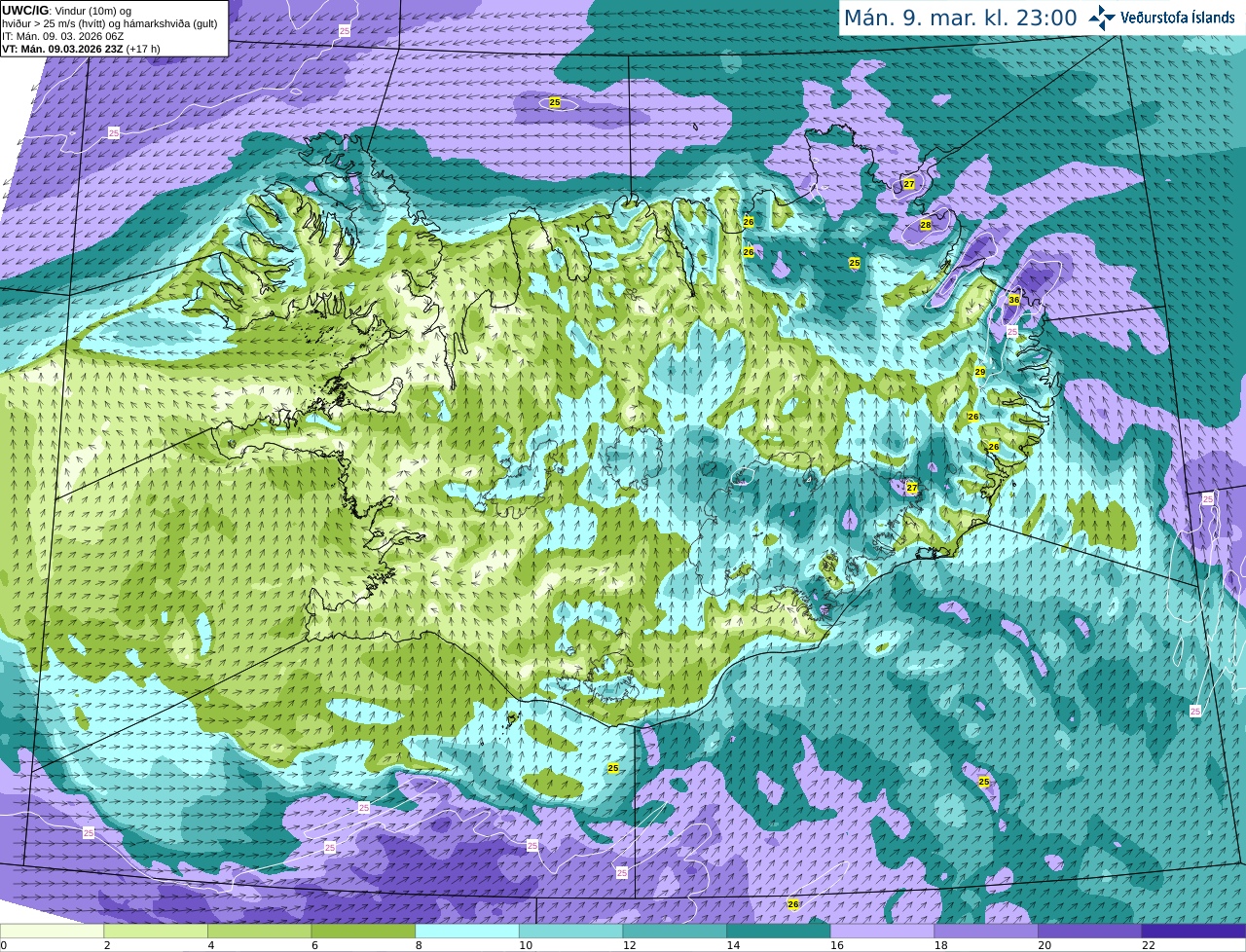This screenshot has width=1246, height=952.
Task: Pick the 4–6 m/s green legend swatch
Action: pyautogui.click(x=260, y=931)
